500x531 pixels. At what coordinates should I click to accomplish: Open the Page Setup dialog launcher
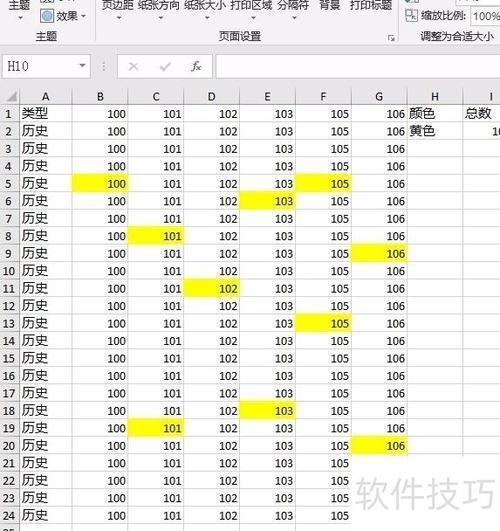tap(391, 38)
